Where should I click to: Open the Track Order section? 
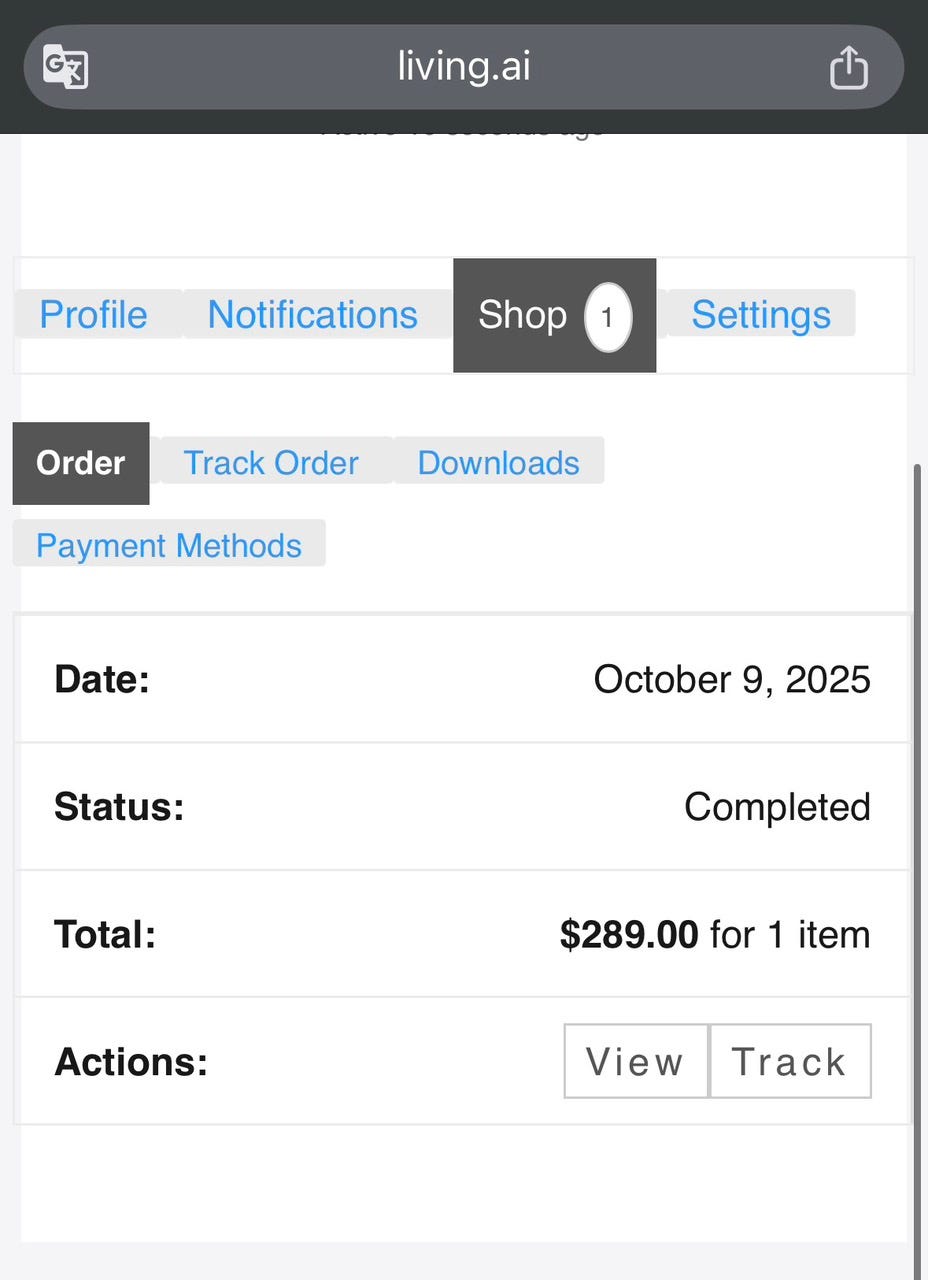tap(271, 463)
